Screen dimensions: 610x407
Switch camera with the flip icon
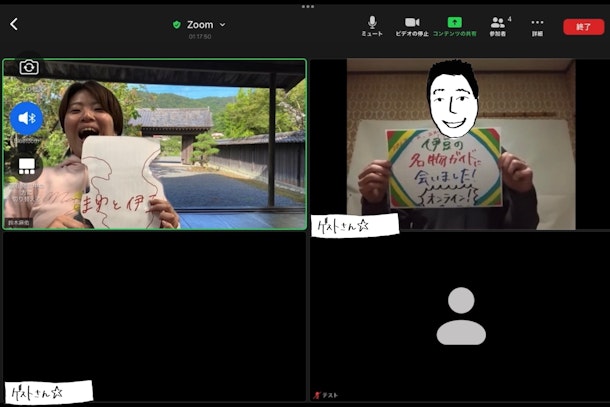tap(28, 67)
